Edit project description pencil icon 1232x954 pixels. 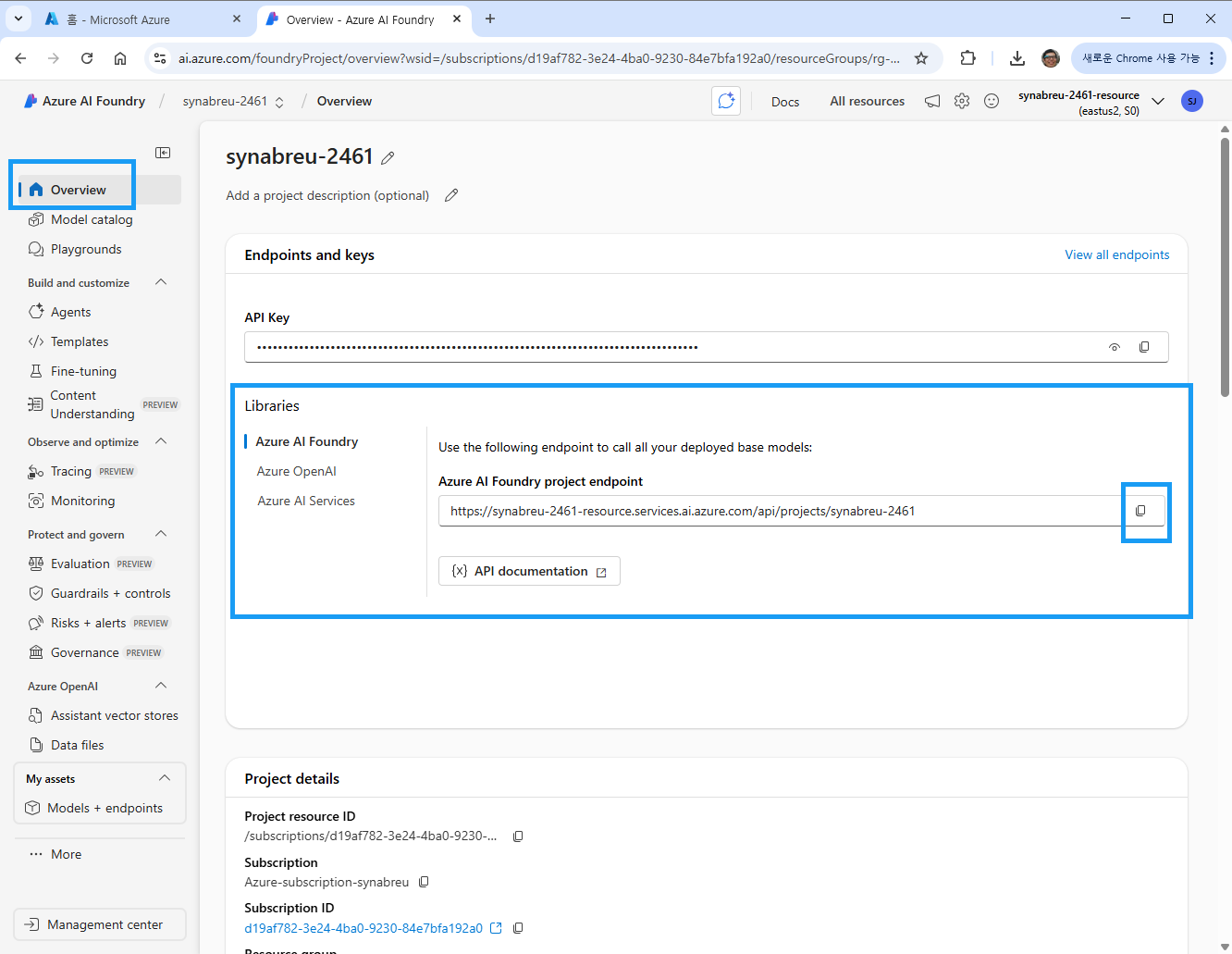pyautogui.click(x=451, y=195)
